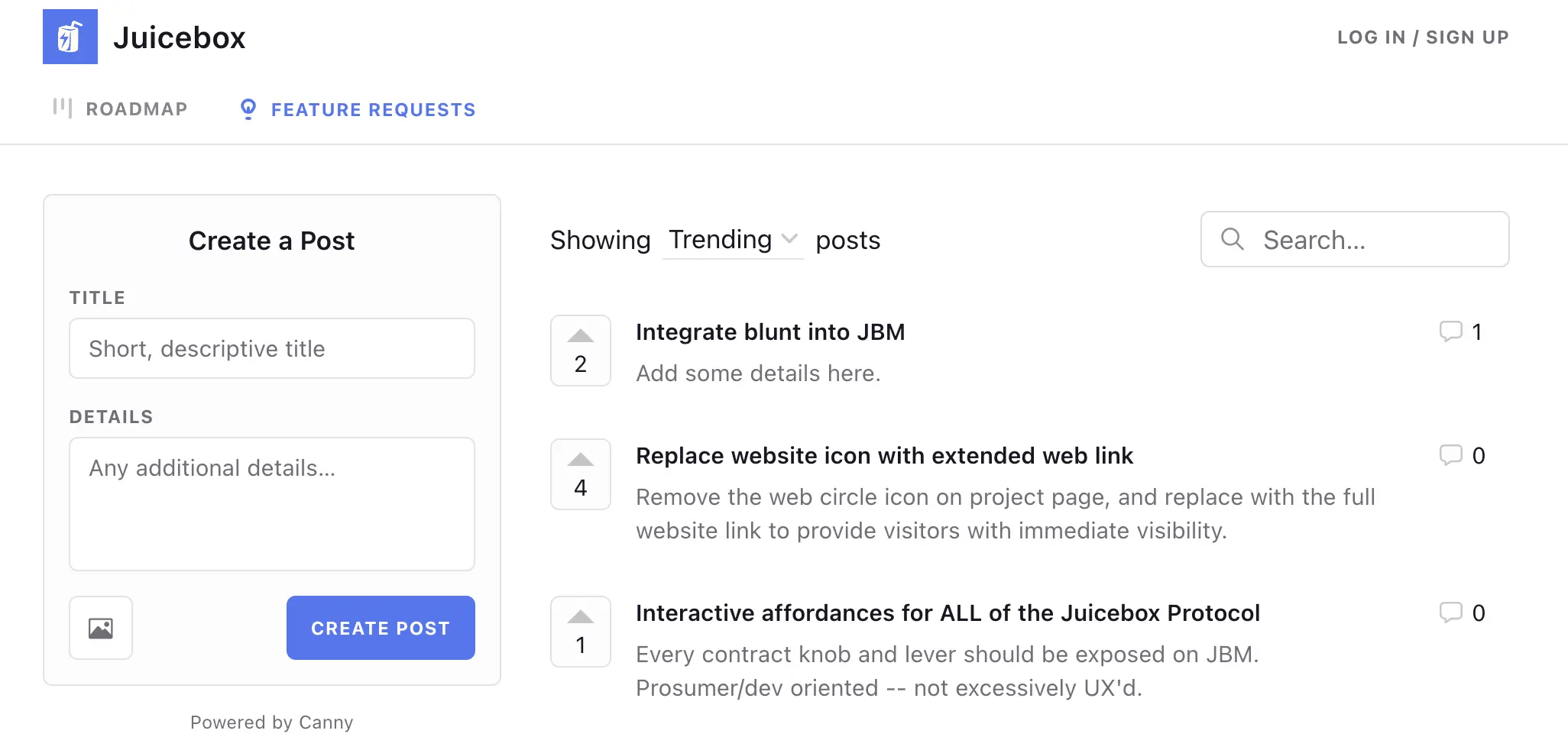Select the Feature Requests tab

point(373,110)
